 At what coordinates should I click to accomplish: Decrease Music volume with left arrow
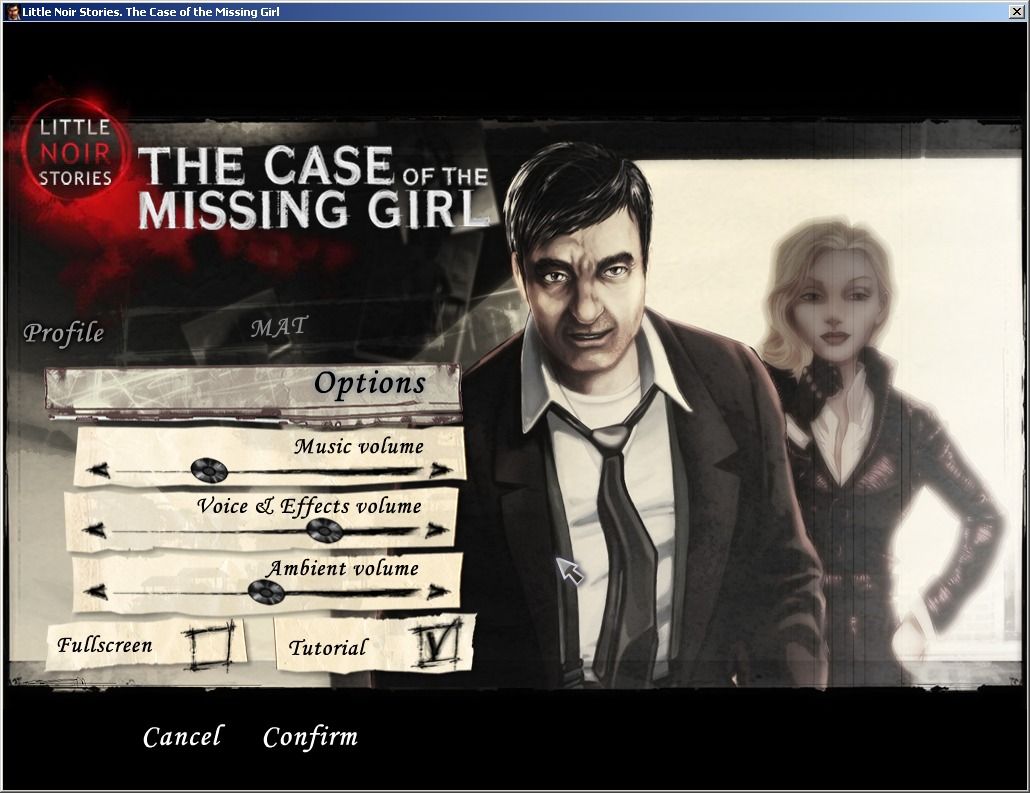[x=97, y=470]
